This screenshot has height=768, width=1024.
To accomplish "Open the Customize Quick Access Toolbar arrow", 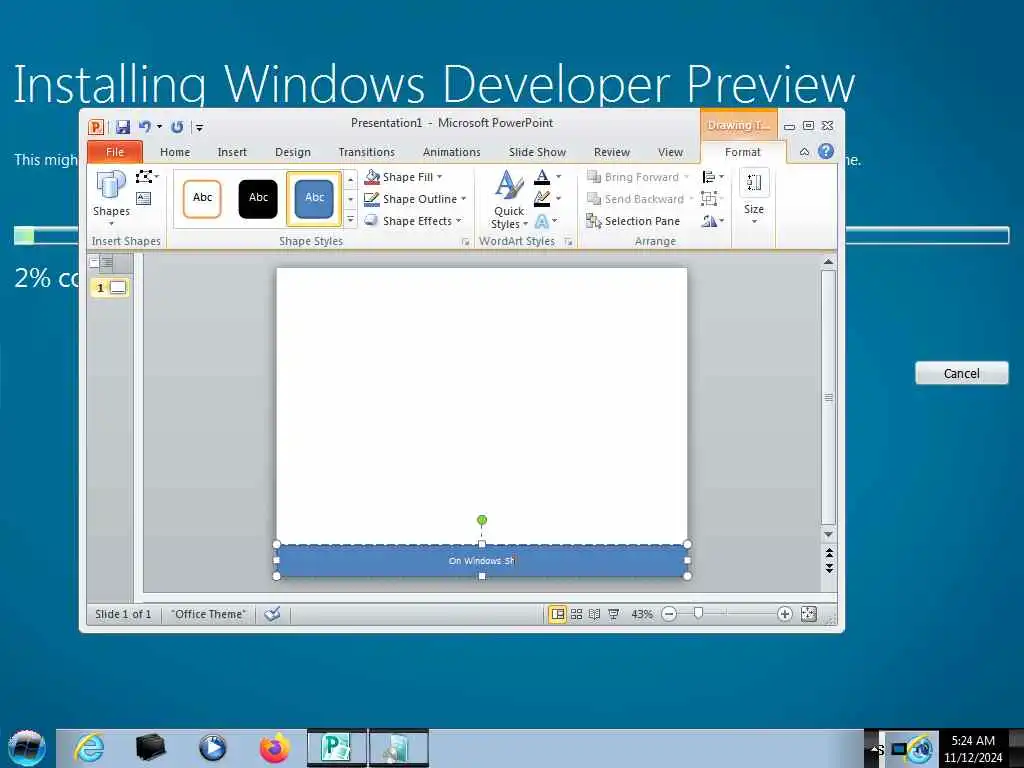I will click(200, 127).
